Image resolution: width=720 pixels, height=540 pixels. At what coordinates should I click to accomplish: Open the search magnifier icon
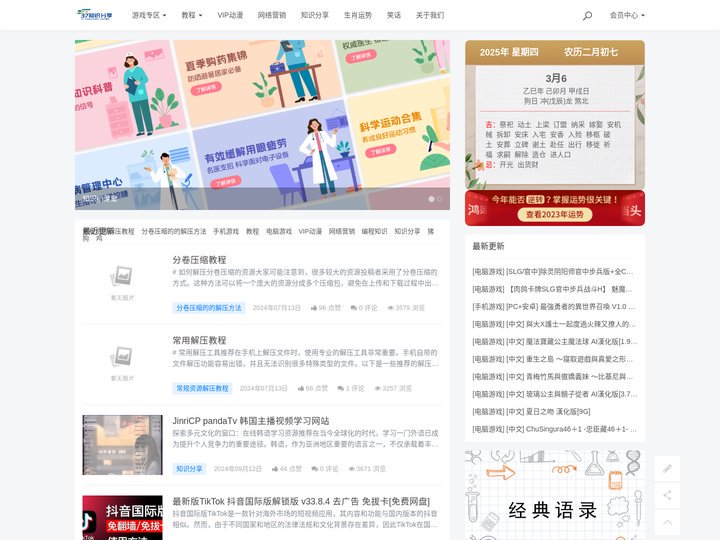click(587, 15)
